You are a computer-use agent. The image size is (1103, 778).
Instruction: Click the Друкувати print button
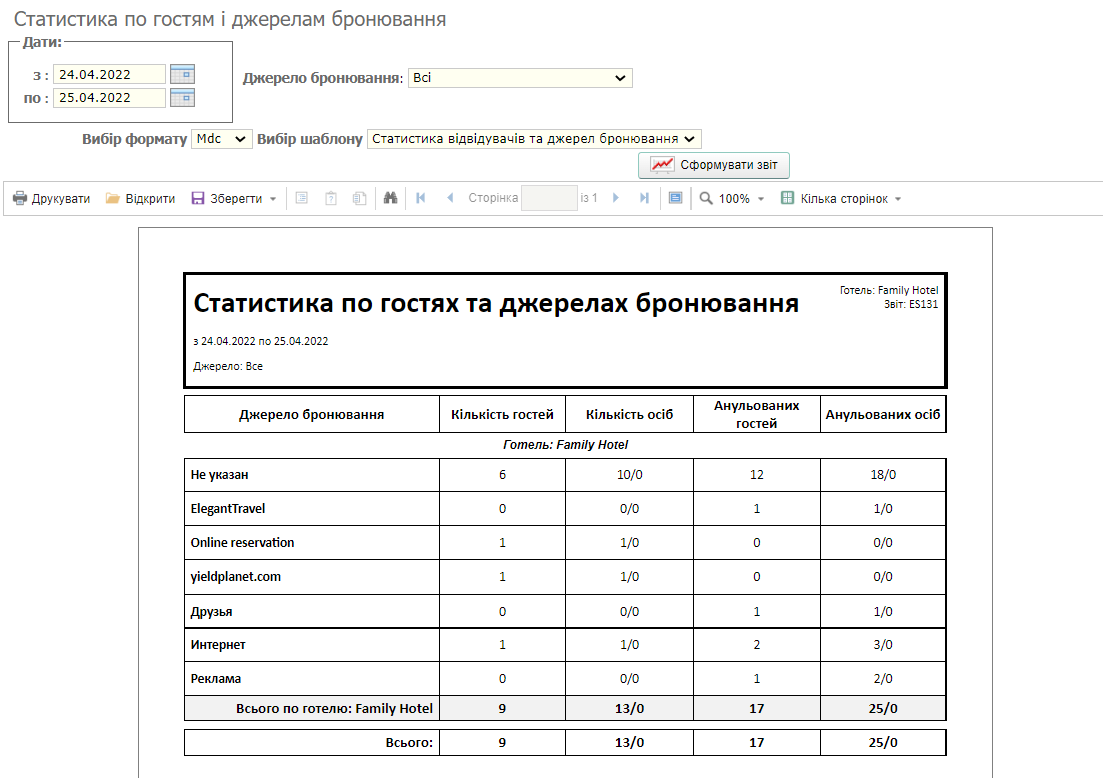tap(51, 199)
